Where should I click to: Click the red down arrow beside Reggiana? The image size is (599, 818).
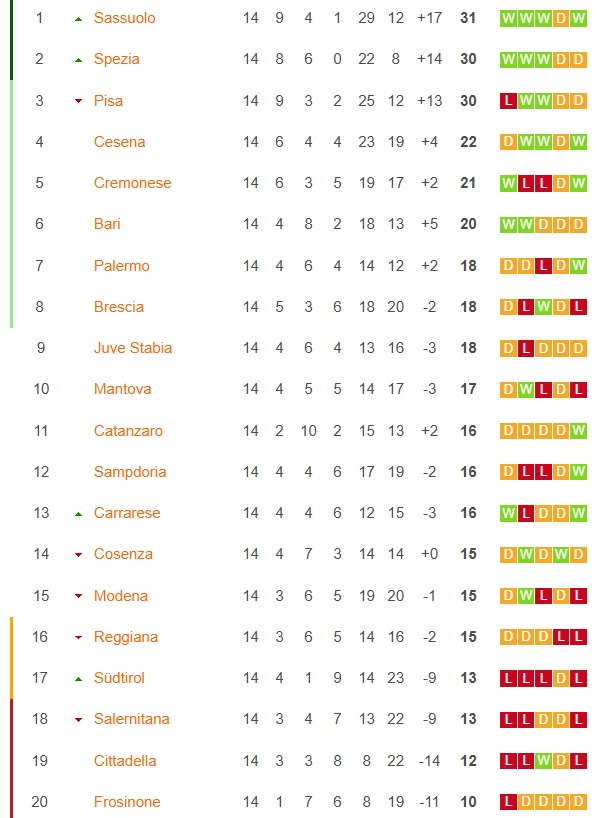78,637
